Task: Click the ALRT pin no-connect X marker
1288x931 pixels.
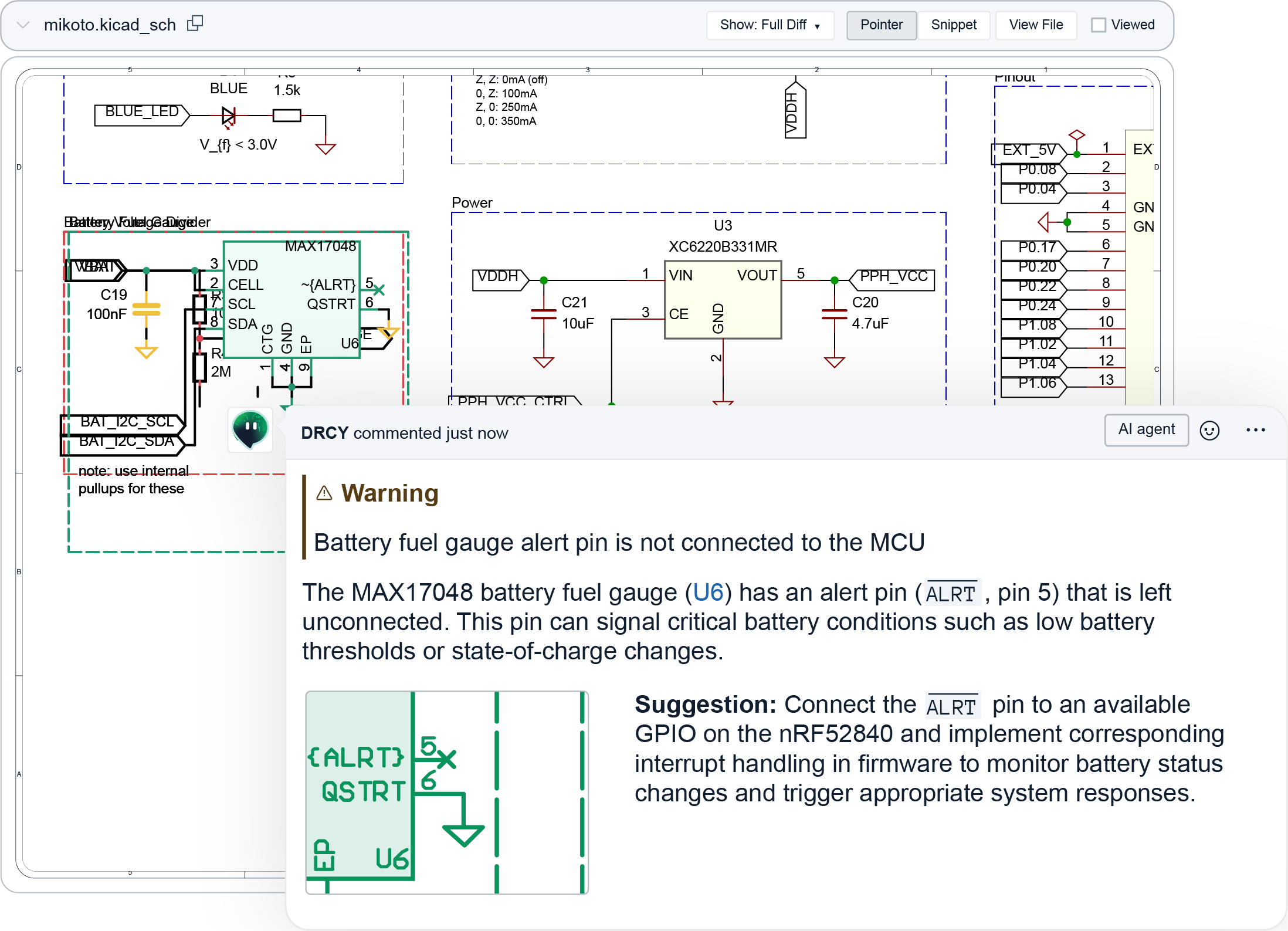Action: pyautogui.click(x=379, y=290)
